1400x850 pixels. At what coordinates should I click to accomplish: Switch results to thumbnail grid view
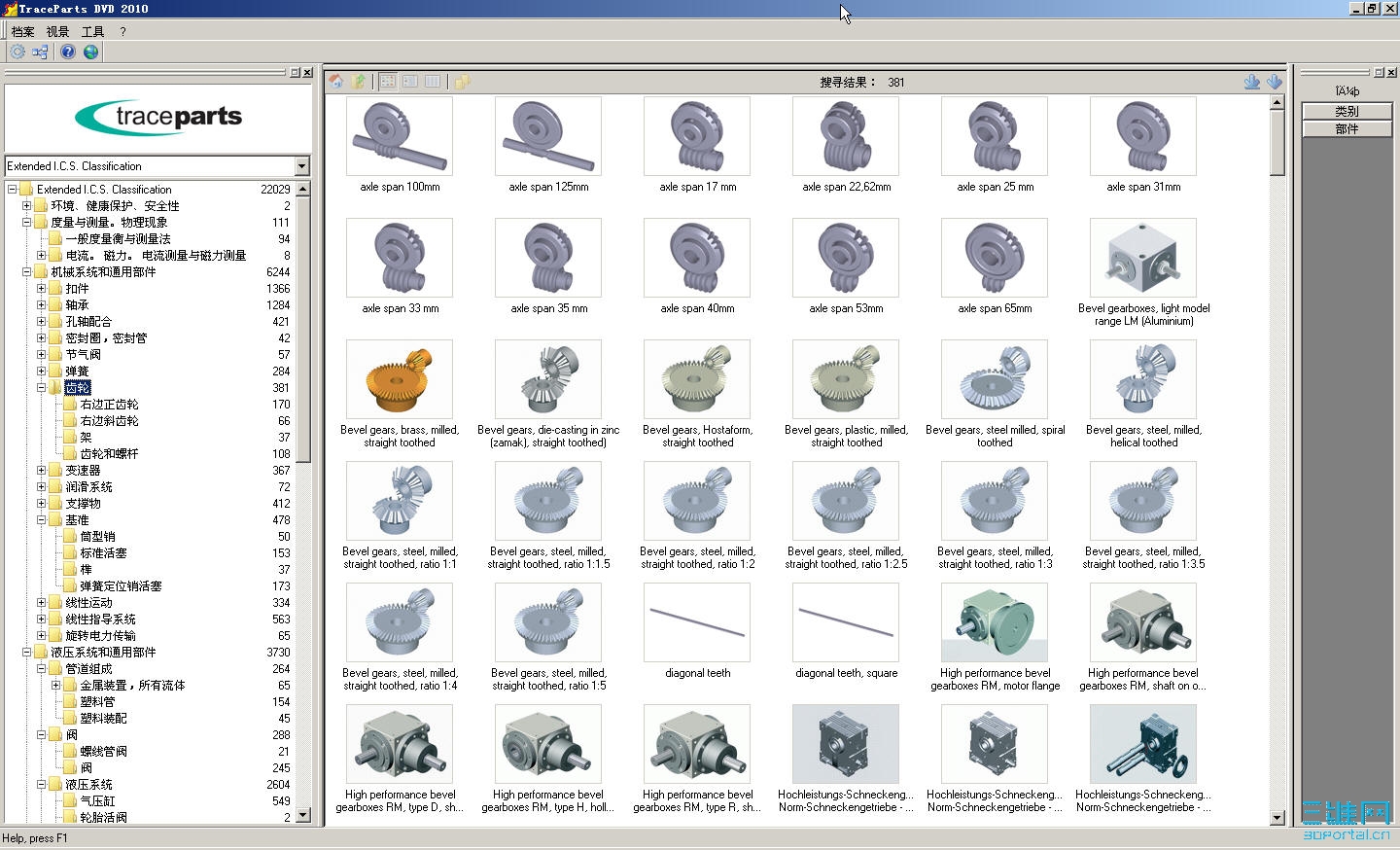click(x=388, y=82)
